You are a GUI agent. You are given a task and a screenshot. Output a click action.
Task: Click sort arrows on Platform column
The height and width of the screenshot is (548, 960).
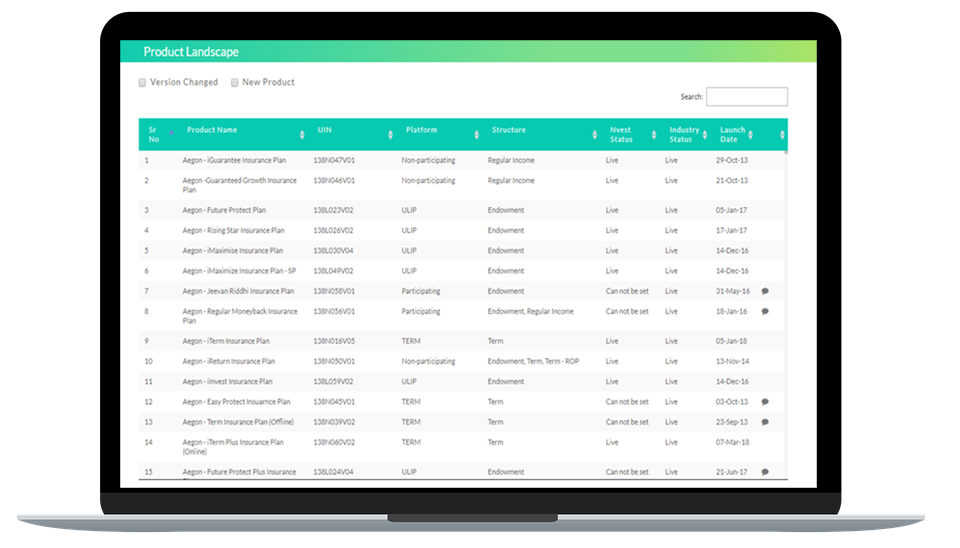[475, 135]
